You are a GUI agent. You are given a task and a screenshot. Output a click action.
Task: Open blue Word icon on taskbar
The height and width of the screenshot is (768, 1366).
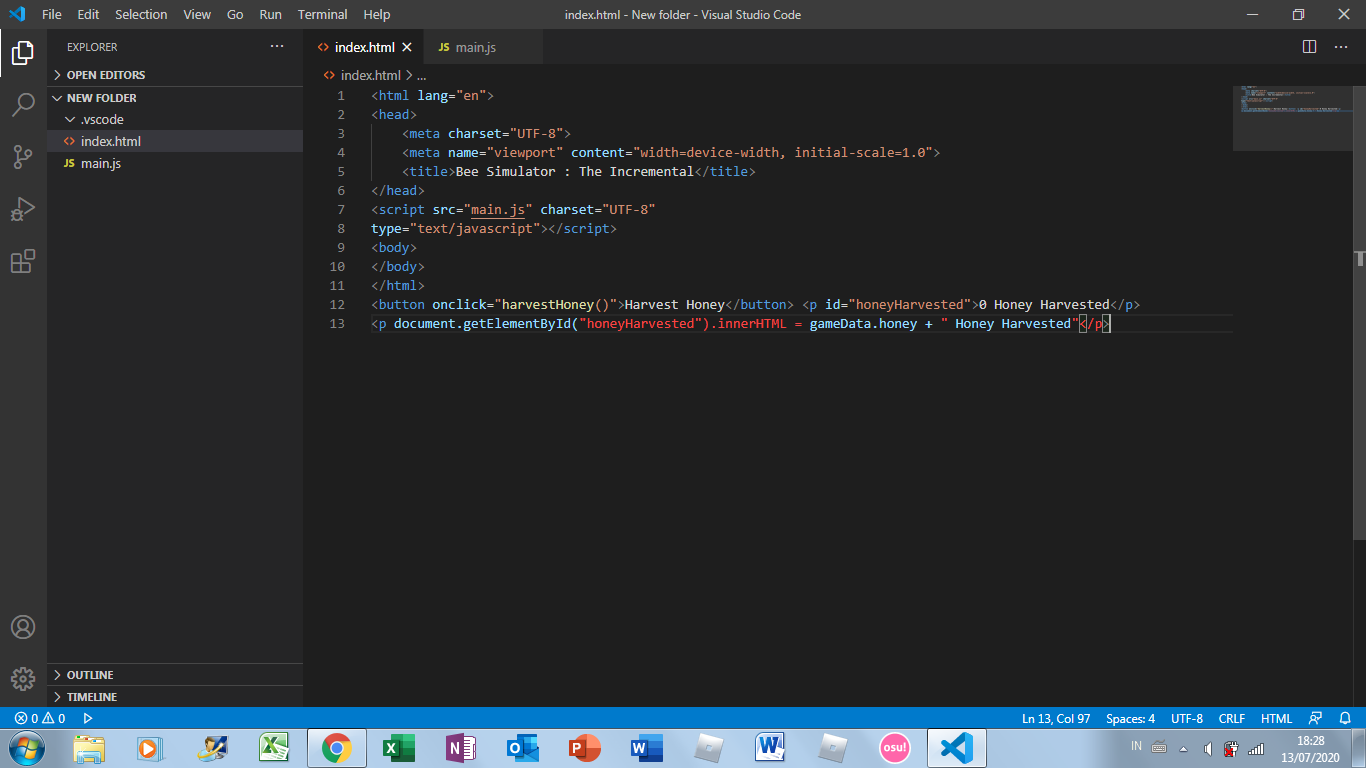tap(645, 748)
